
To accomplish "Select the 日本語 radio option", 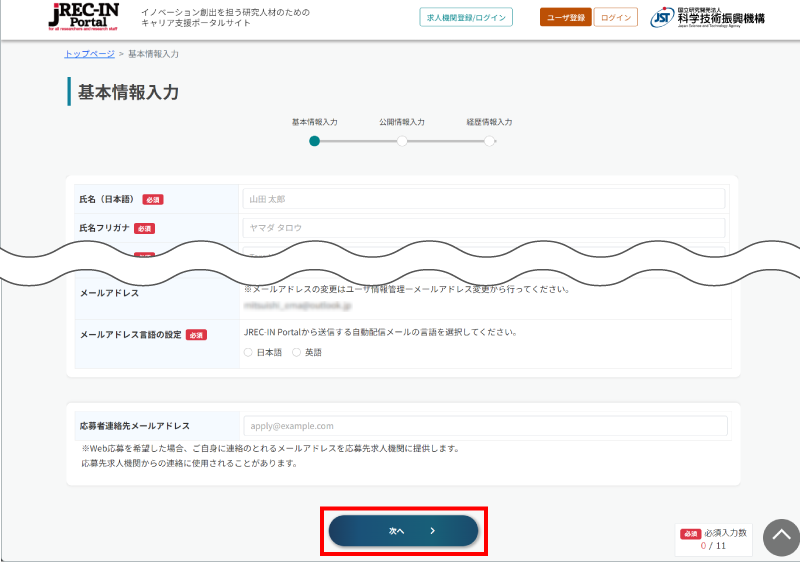I will click(x=248, y=352).
